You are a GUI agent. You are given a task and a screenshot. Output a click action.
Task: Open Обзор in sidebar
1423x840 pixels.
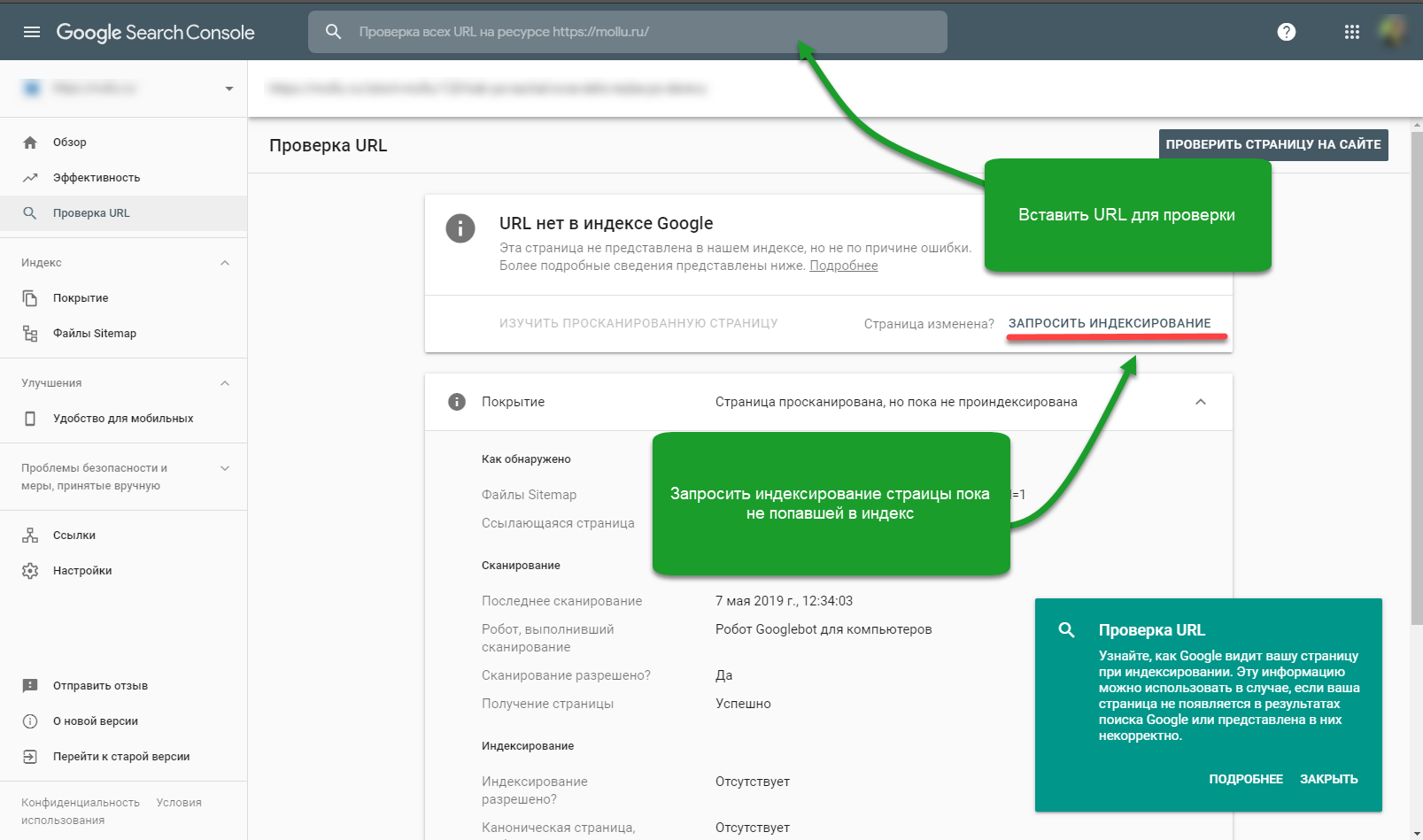(x=123, y=143)
